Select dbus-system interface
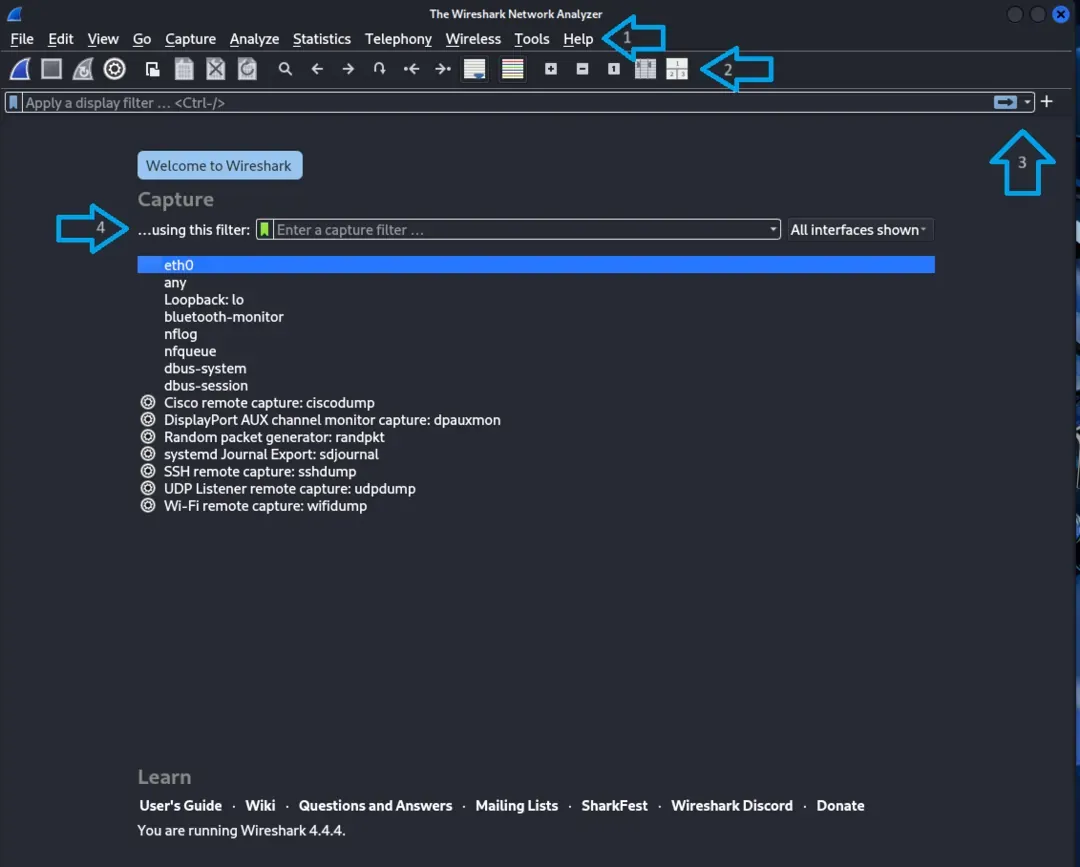Screen dimensions: 1080x867 (x=536, y=368)
